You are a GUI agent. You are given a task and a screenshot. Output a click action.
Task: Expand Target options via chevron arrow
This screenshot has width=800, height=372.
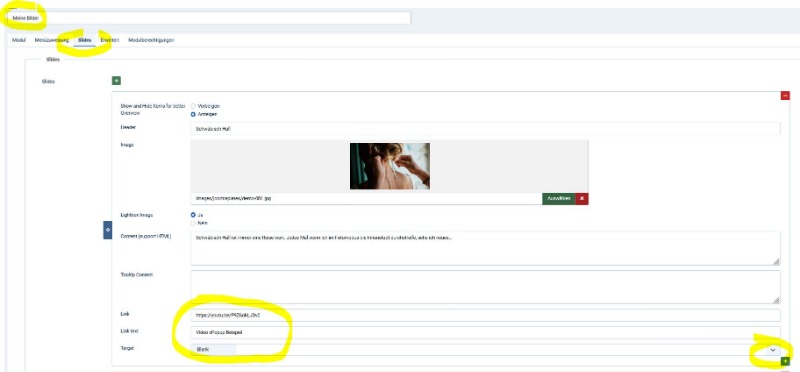(x=772, y=350)
